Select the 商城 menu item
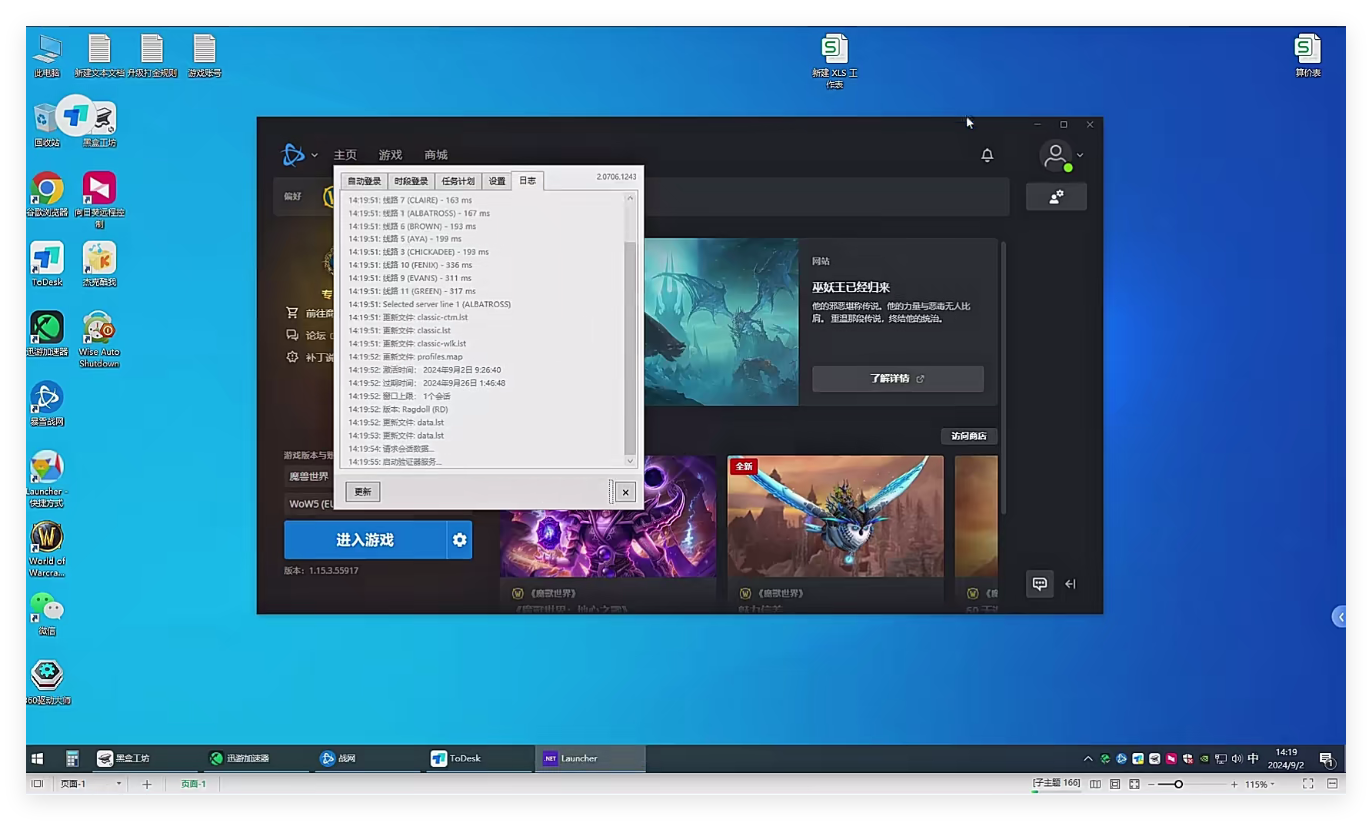 click(436, 155)
